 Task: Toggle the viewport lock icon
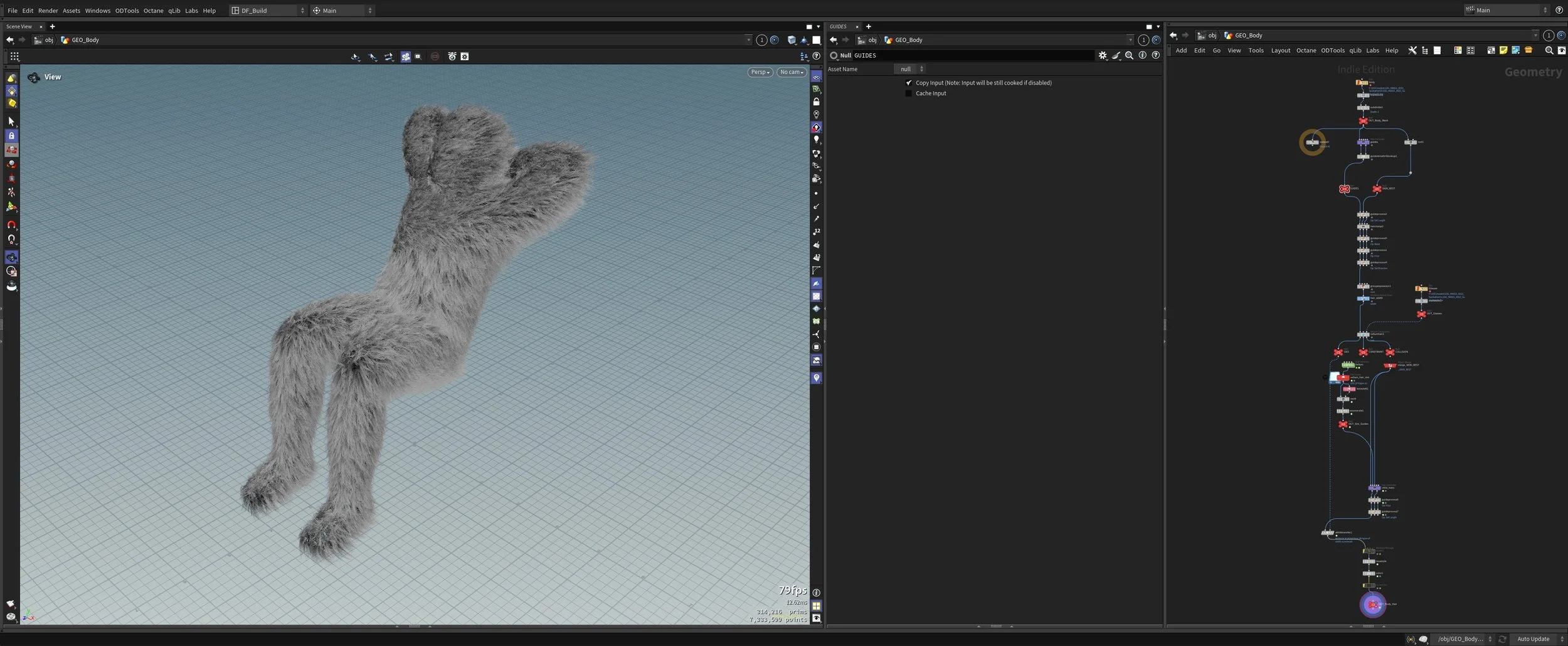coord(816,102)
